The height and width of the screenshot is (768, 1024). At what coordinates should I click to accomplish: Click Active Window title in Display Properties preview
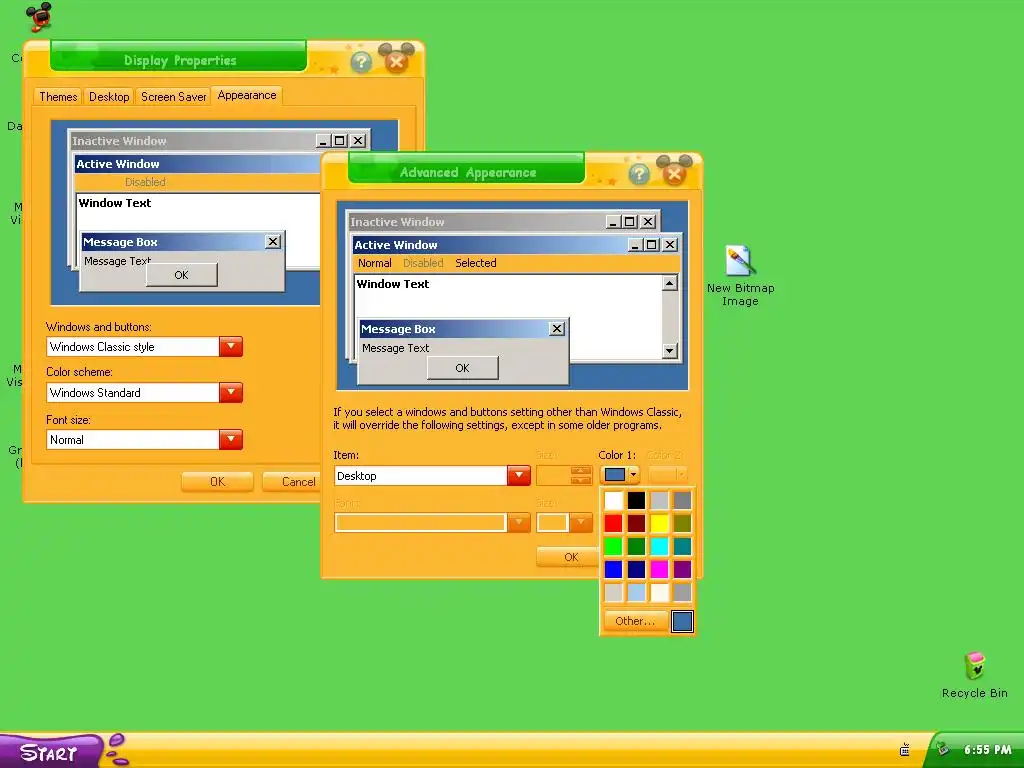(x=118, y=164)
